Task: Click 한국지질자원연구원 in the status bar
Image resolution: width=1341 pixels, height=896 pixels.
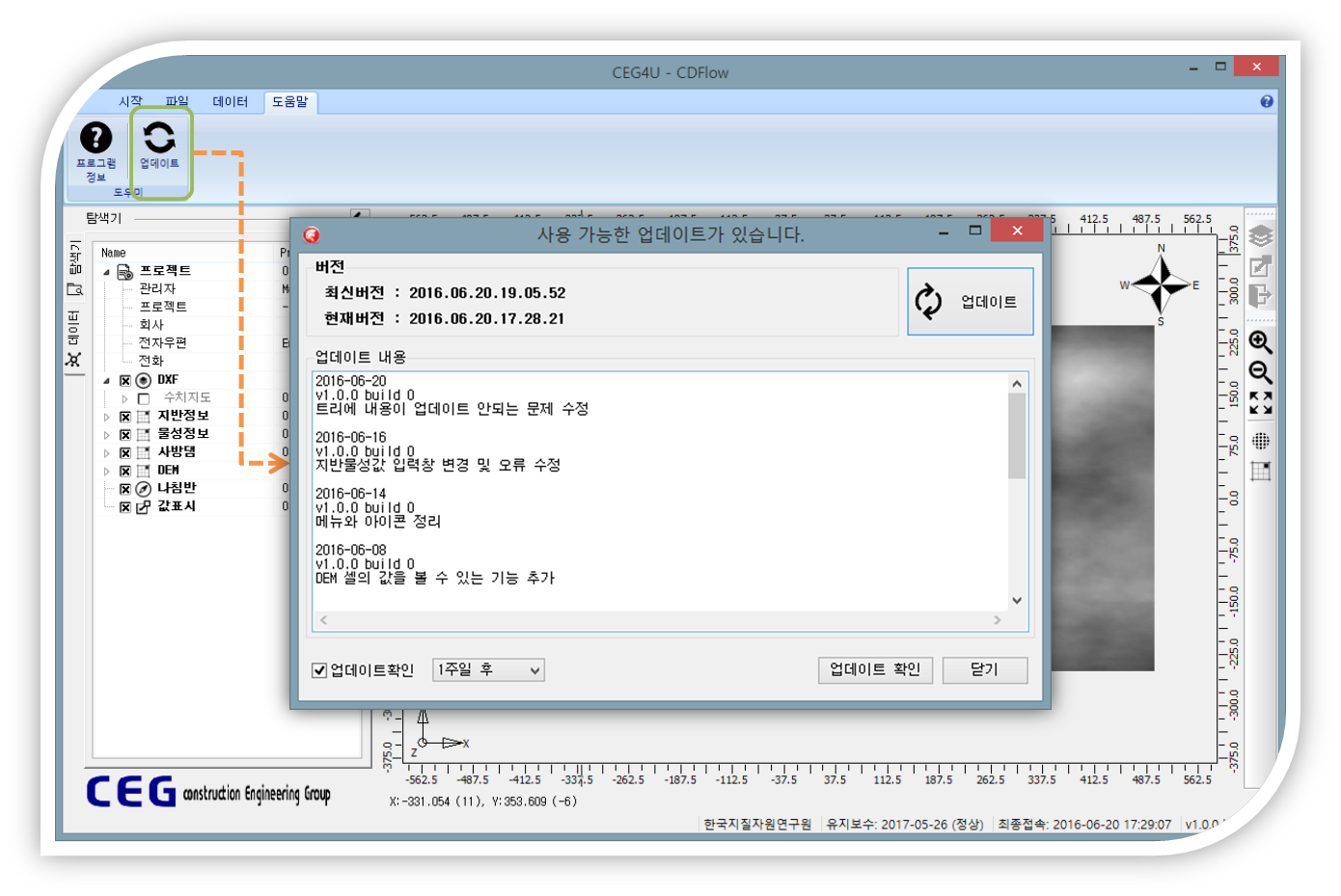Action: [x=757, y=825]
